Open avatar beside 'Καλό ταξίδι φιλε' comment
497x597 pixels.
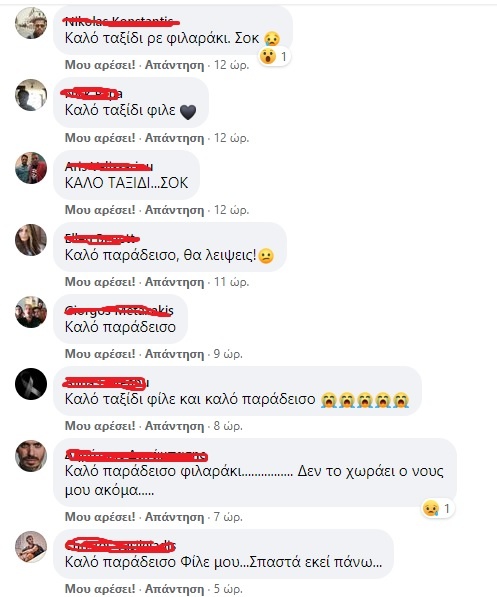coord(31,95)
